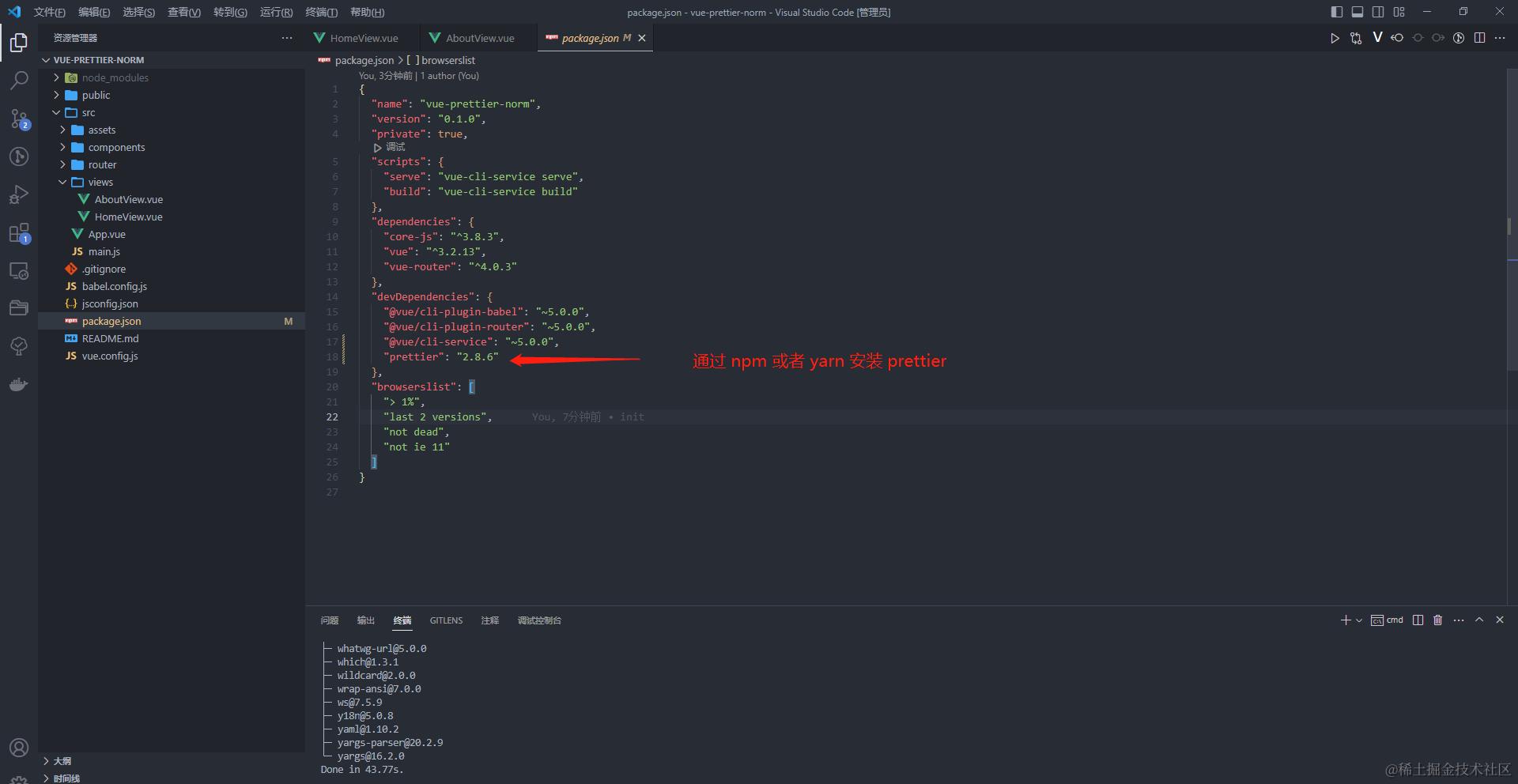Switch to the 问题 problems panel tab
The height and width of the screenshot is (784, 1518).
tap(330, 620)
